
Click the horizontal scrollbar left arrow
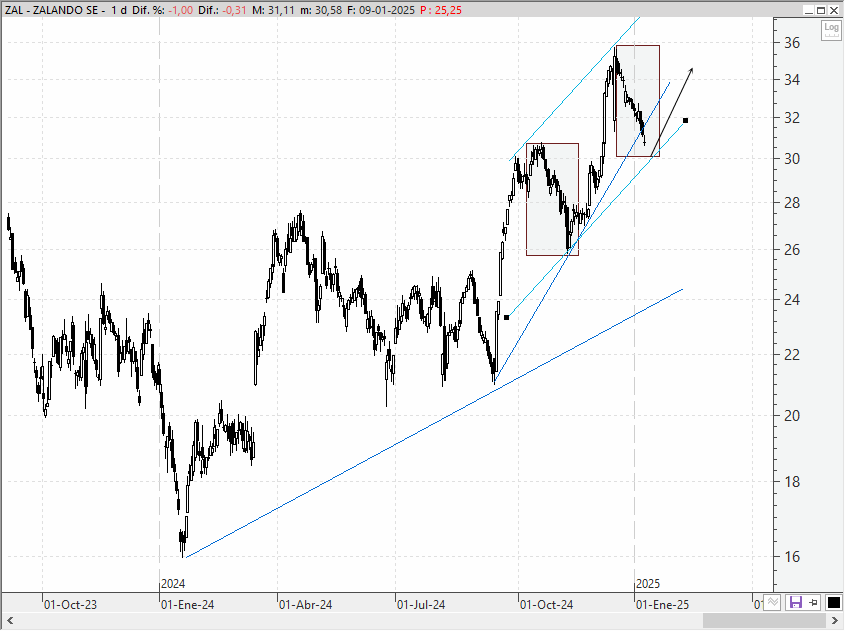pyautogui.click(x=9, y=621)
